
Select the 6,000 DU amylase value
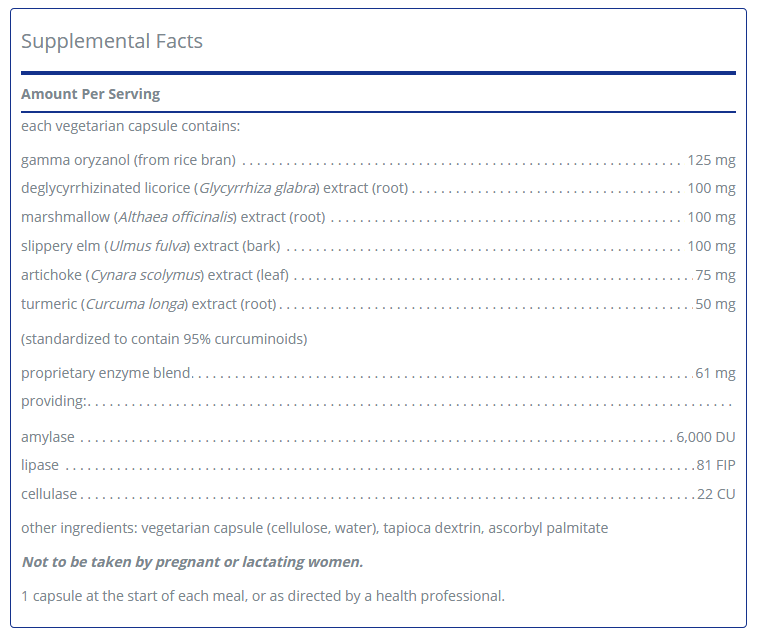(x=705, y=437)
